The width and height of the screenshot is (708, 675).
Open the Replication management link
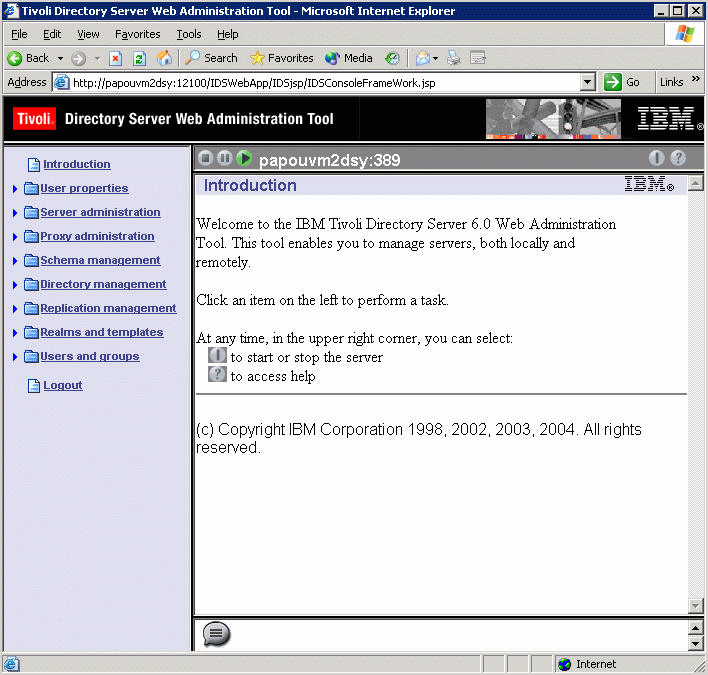(108, 308)
